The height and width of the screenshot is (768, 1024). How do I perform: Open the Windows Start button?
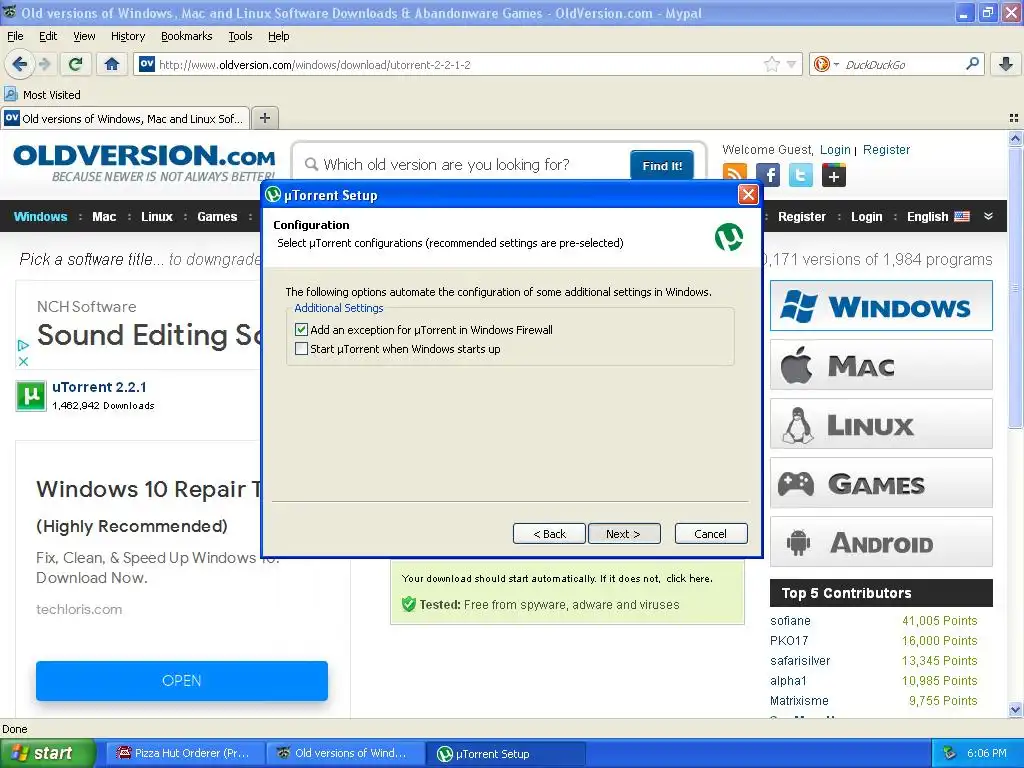point(48,753)
